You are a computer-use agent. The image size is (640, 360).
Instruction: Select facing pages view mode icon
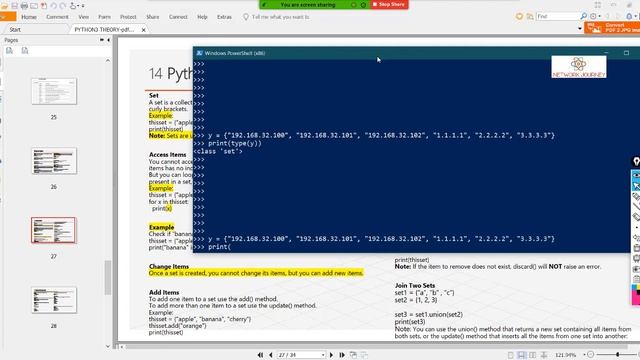pyautogui.click(x=533, y=355)
